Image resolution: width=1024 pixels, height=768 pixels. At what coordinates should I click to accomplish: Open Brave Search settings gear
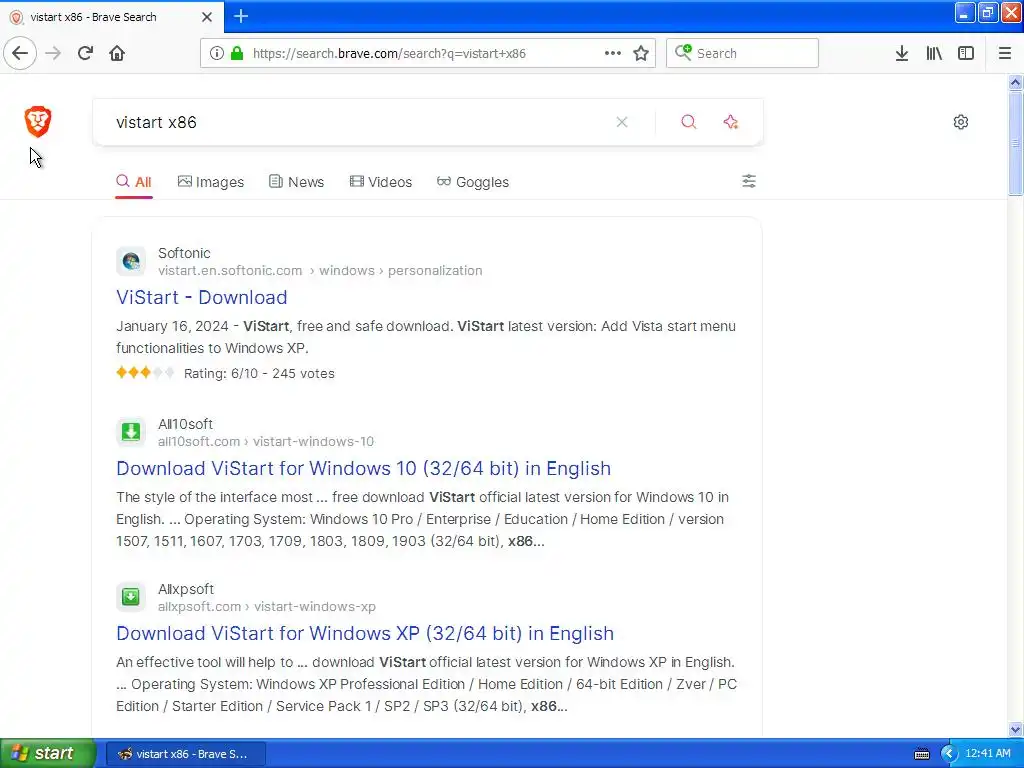point(961,122)
